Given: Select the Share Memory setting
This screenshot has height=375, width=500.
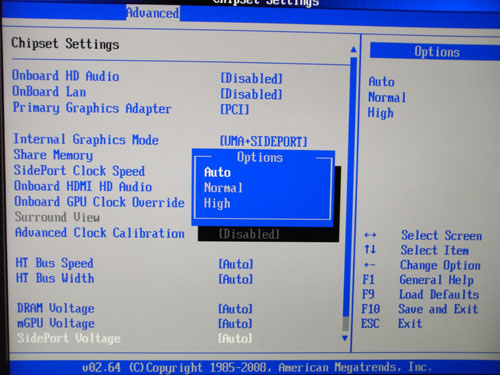Looking at the screenshot, I should [53, 155].
